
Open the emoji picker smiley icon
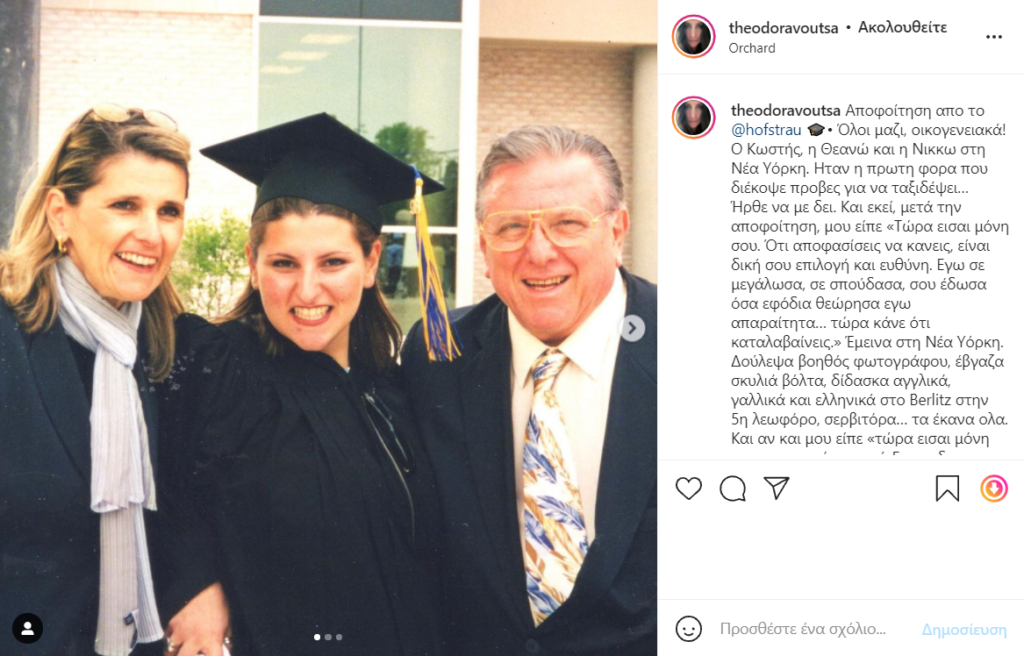[688, 629]
